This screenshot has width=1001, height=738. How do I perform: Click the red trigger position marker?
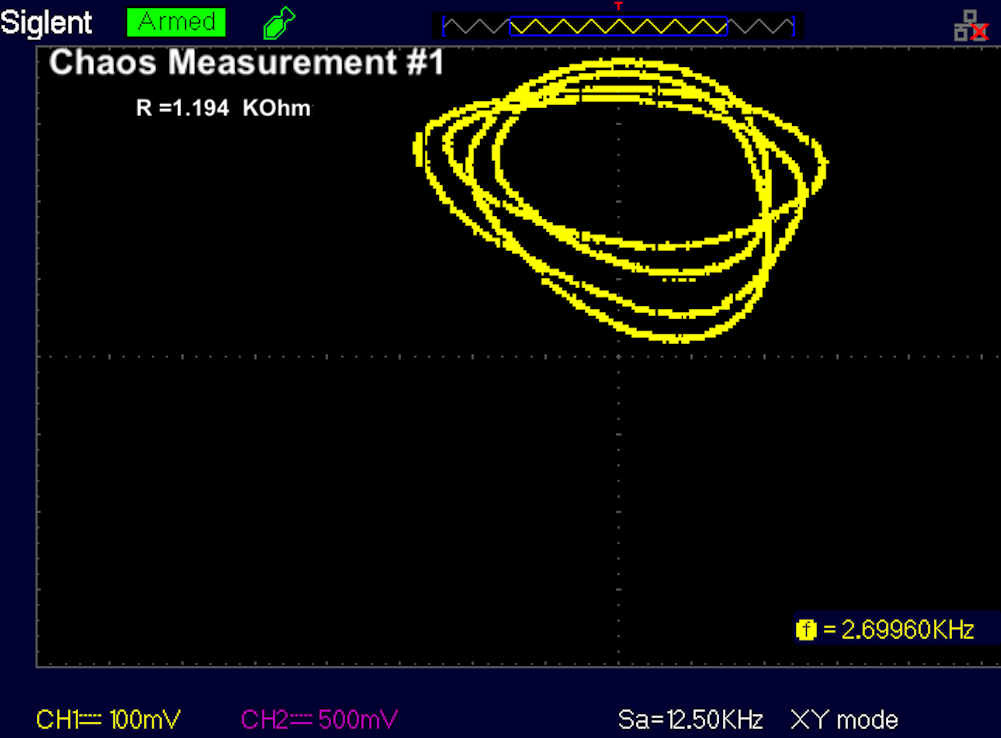pos(616,8)
